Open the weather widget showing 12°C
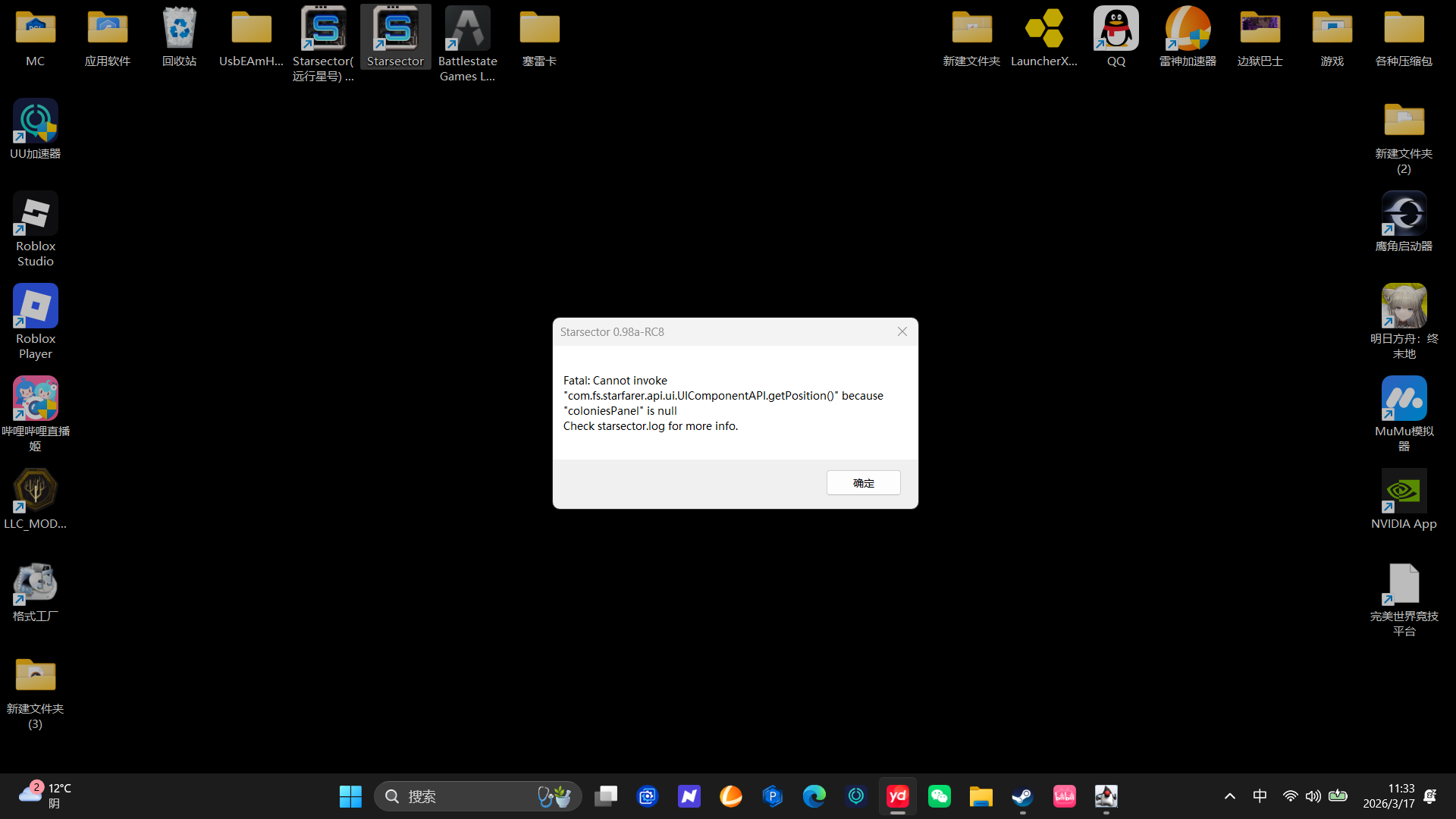1456x819 pixels. 45,796
